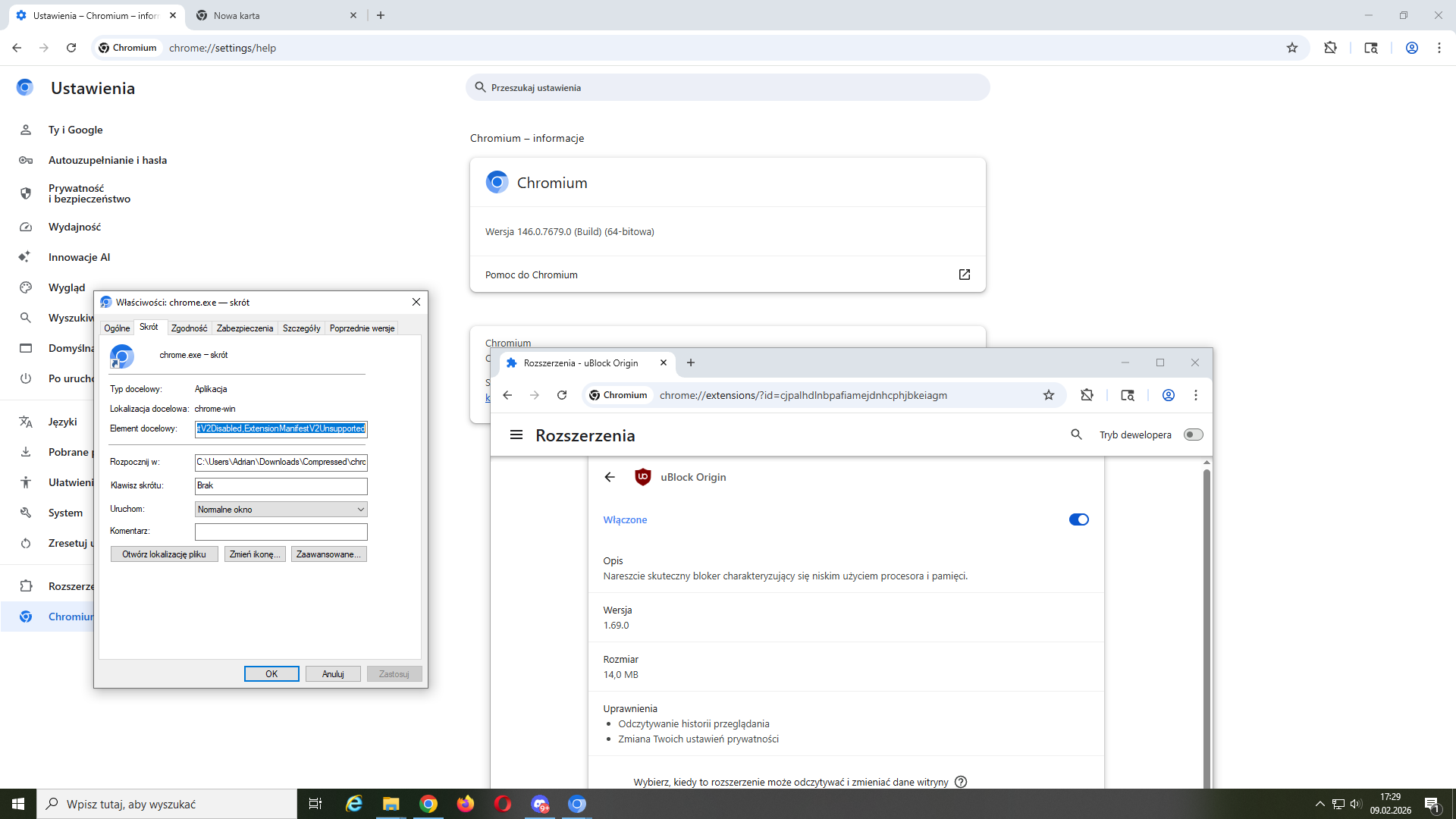Open the extensions puzzle icon in the main toolbar
The image size is (1456, 819).
click(1330, 48)
